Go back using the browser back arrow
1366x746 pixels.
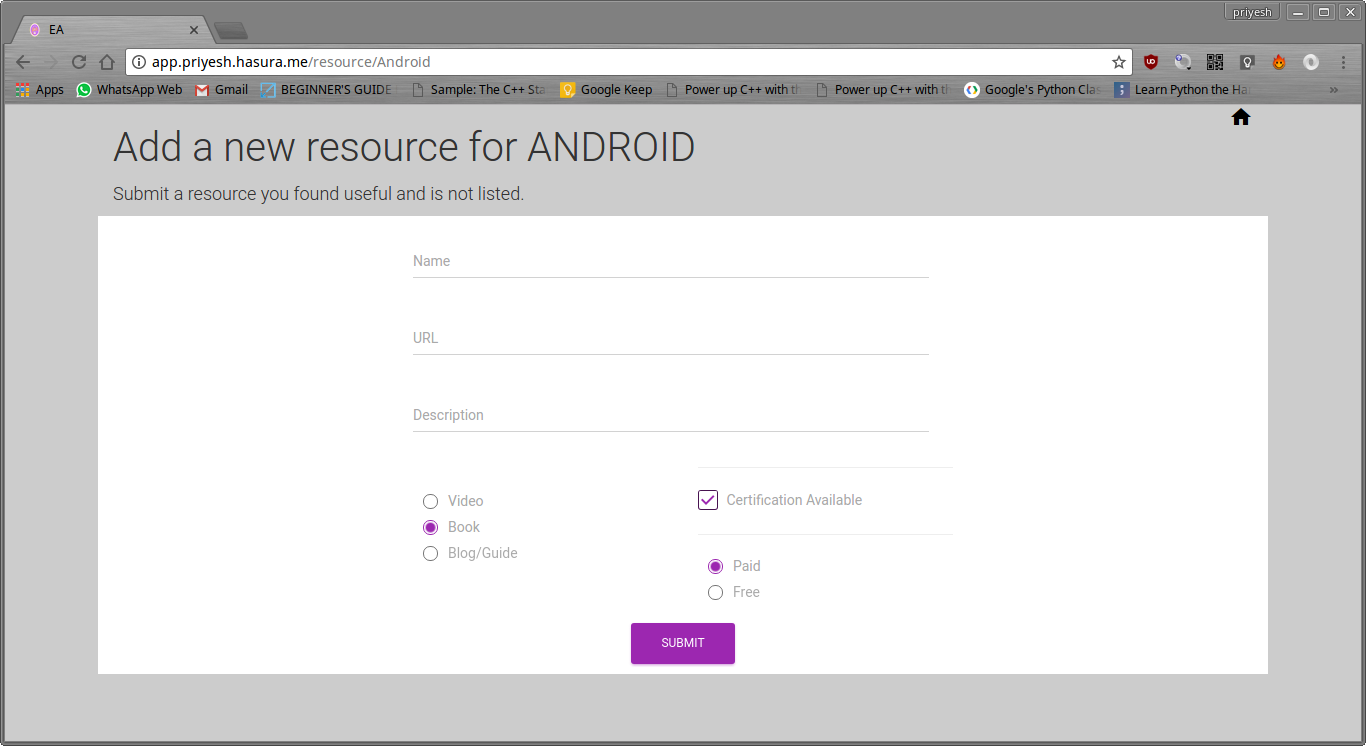[x=23, y=62]
